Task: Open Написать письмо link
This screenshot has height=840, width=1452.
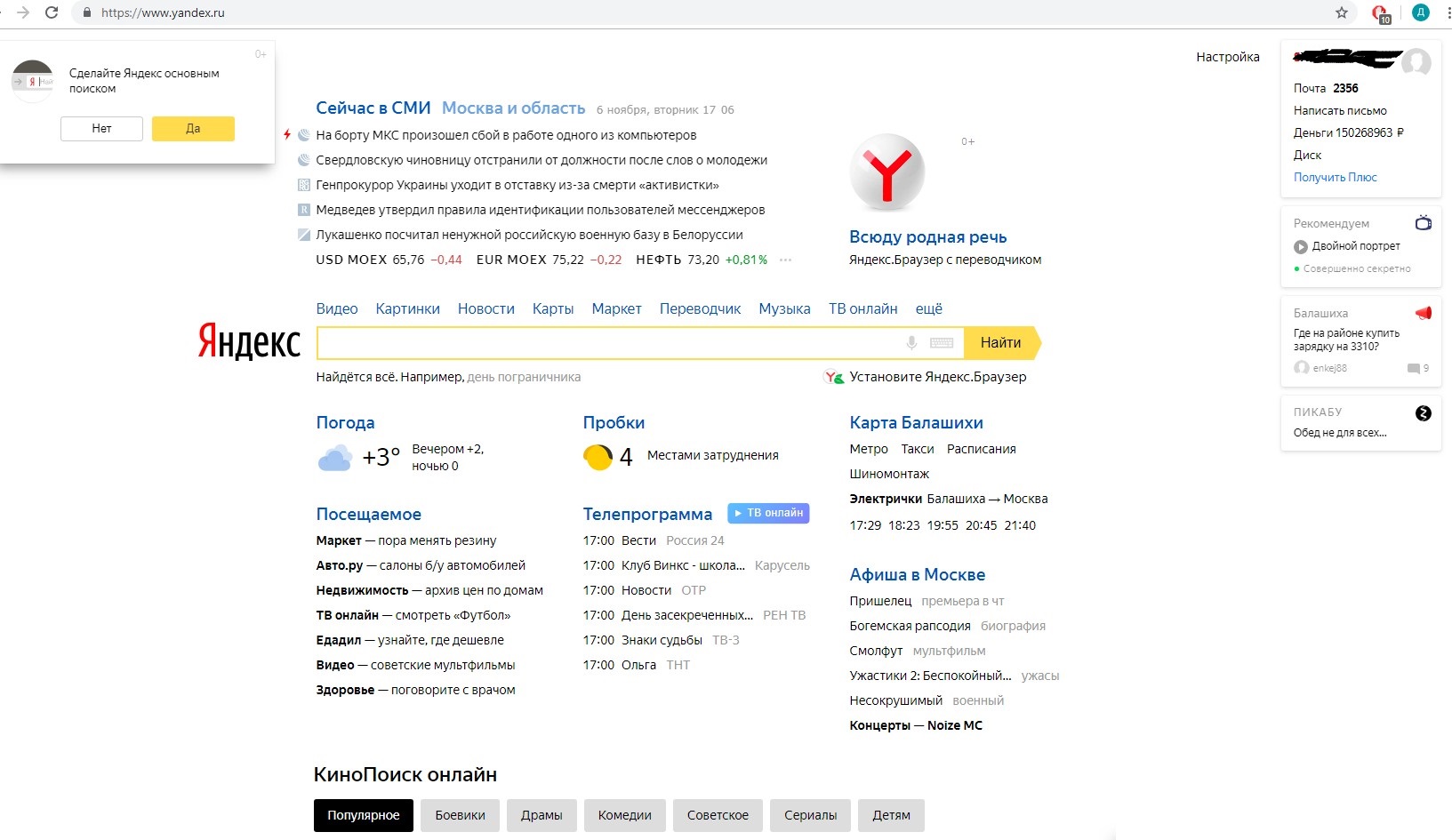Action: pyautogui.click(x=1340, y=110)
